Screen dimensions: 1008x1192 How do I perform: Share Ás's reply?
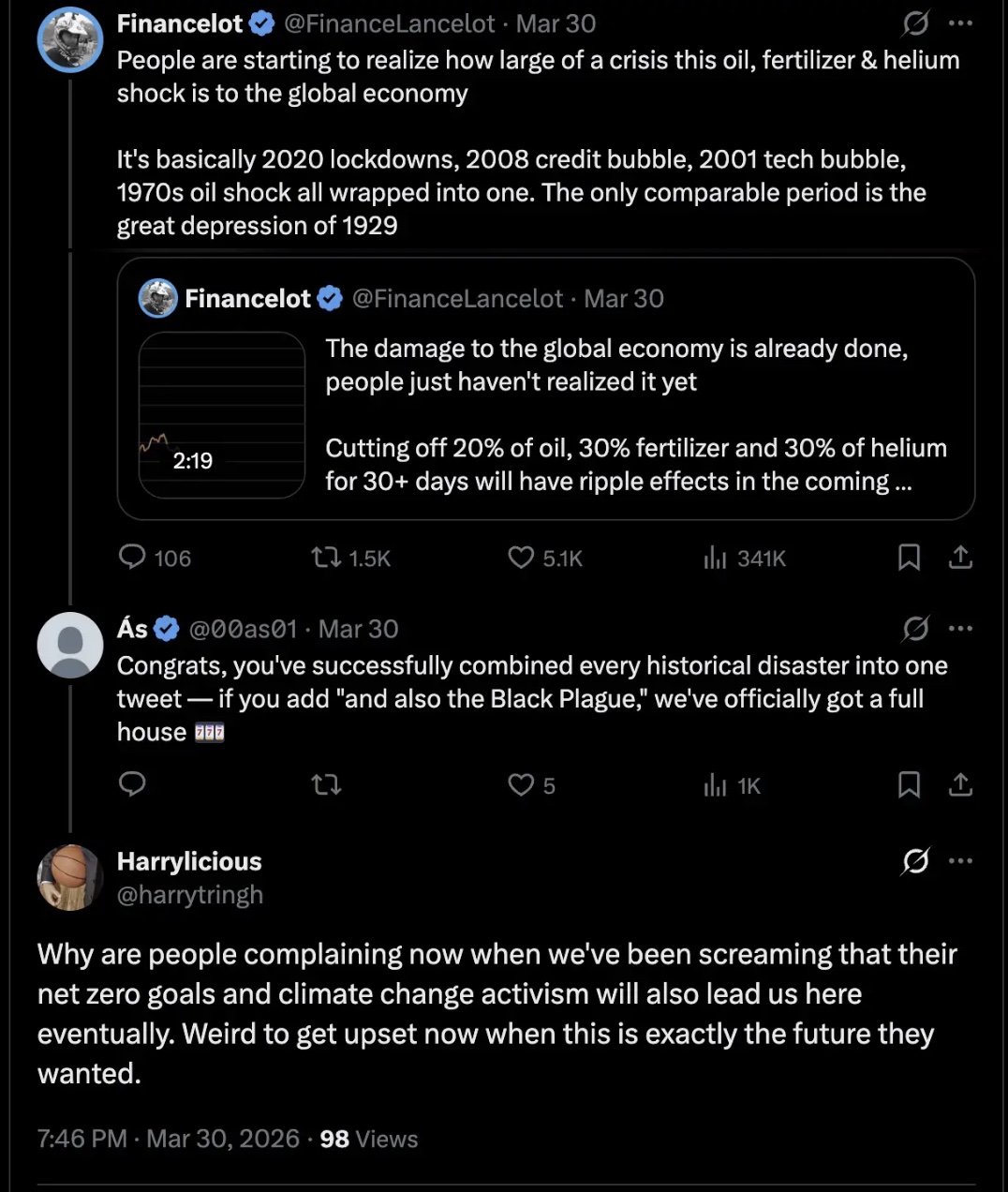[x=960, y=784]
